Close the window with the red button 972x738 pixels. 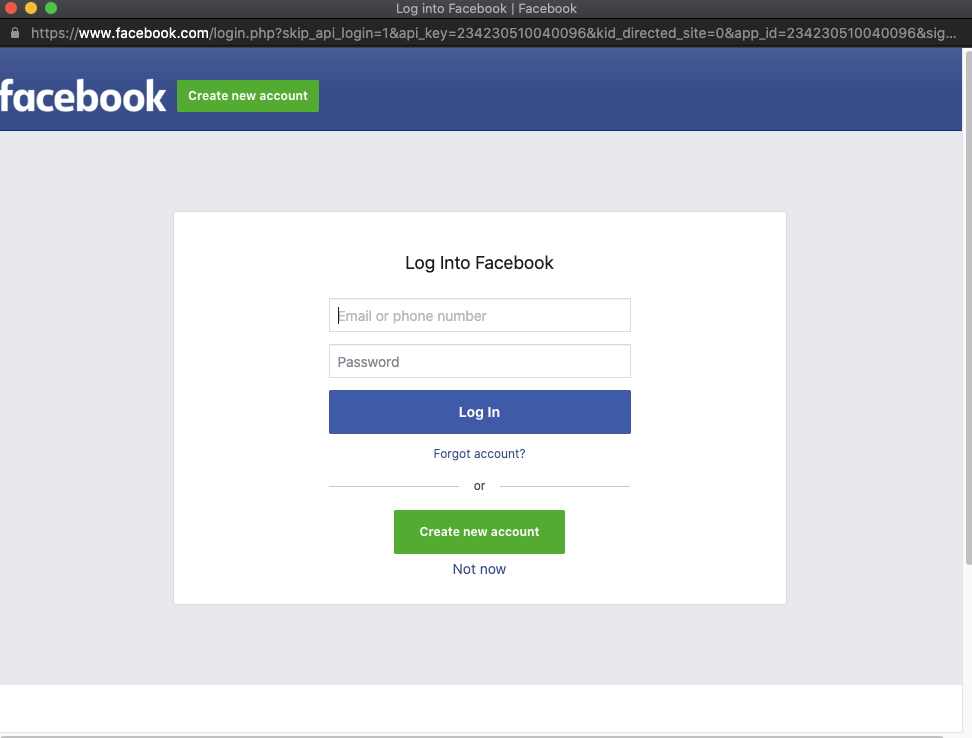pyautogui.click(x=11, y=8)
